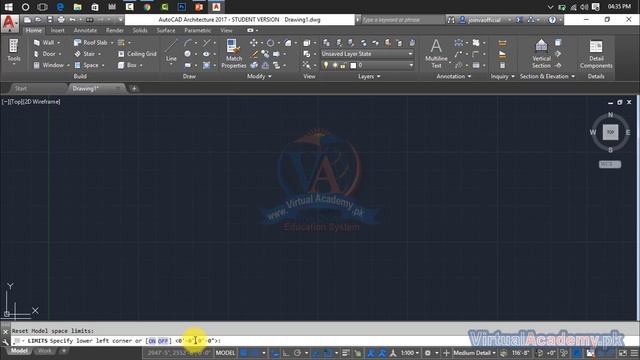Toggle layer freeze sun icon
640x360 pixels.
[x=334, y=65]
